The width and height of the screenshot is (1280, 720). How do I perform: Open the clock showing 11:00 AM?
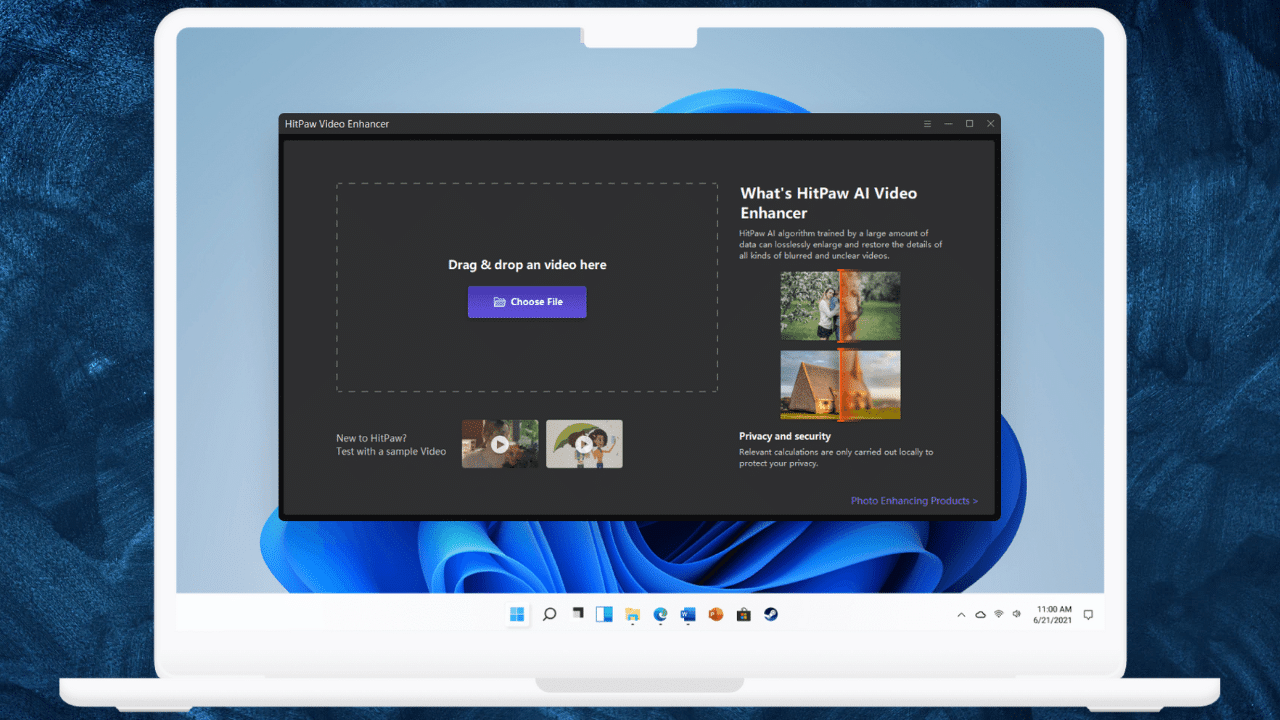[1053, 614]
